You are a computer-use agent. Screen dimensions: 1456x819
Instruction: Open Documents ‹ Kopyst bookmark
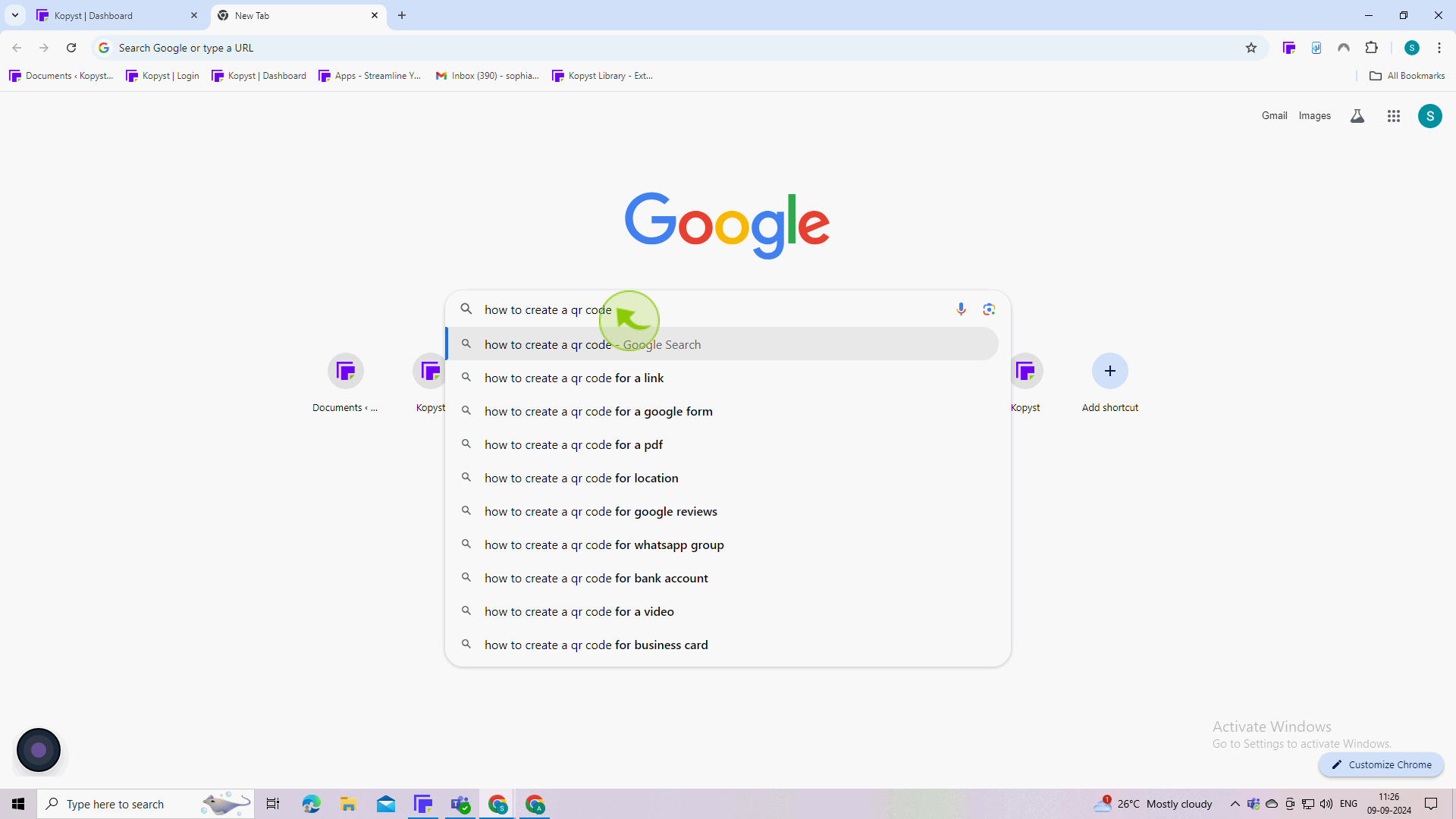[x=61, y=76]
